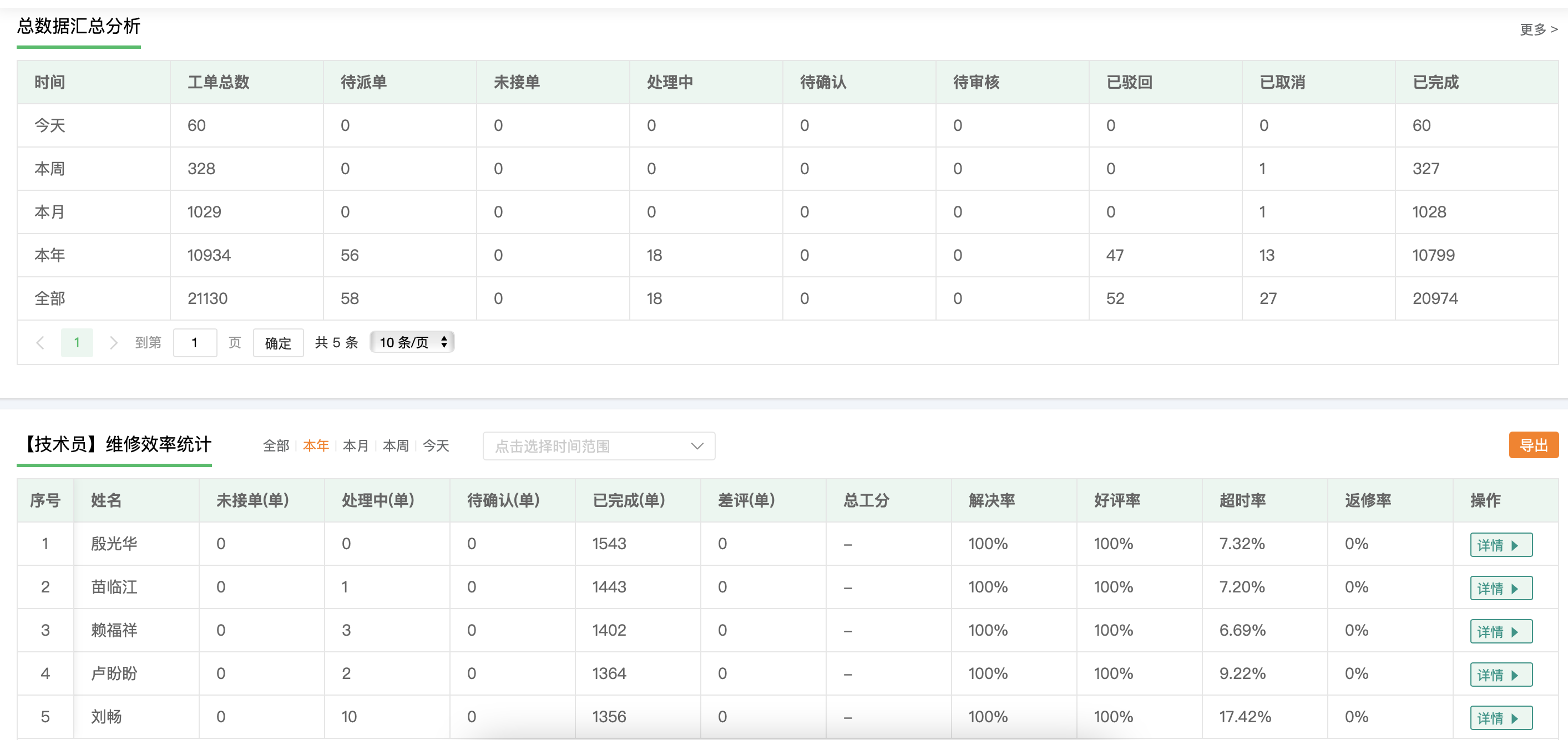This screenshot has height=740, width=1568.
Task: Click the value 328 in 本周 row
Action: click(x=201, y=169)
